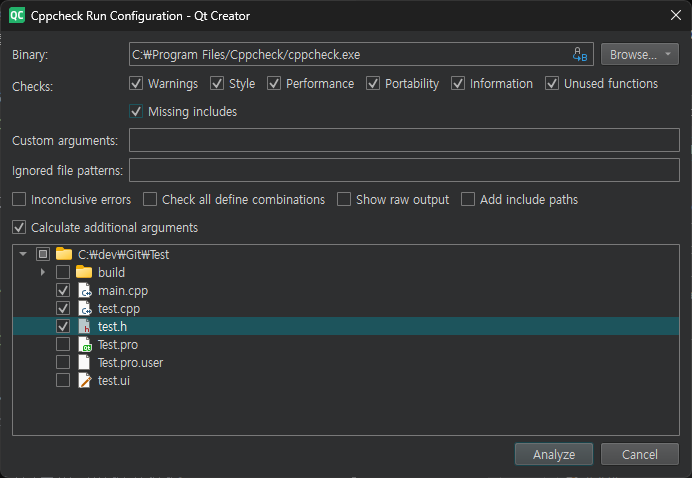
Task: Select the test.cpp row text
Action: point(119,309)
